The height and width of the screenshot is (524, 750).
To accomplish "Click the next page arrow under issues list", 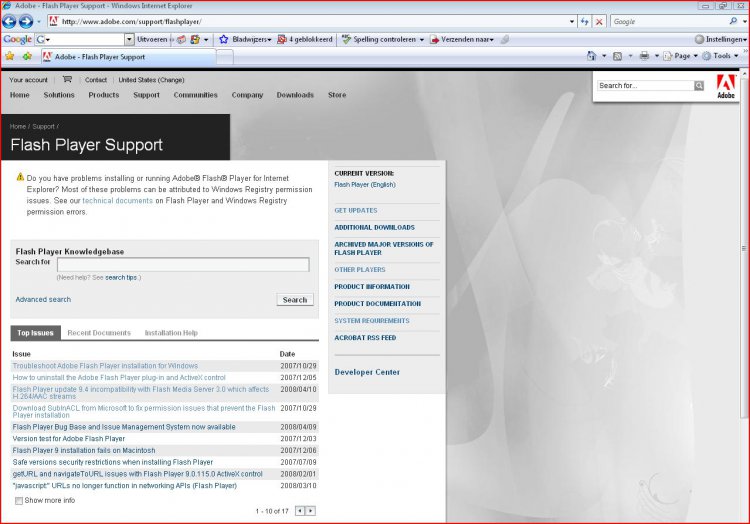I will [310, 511].
